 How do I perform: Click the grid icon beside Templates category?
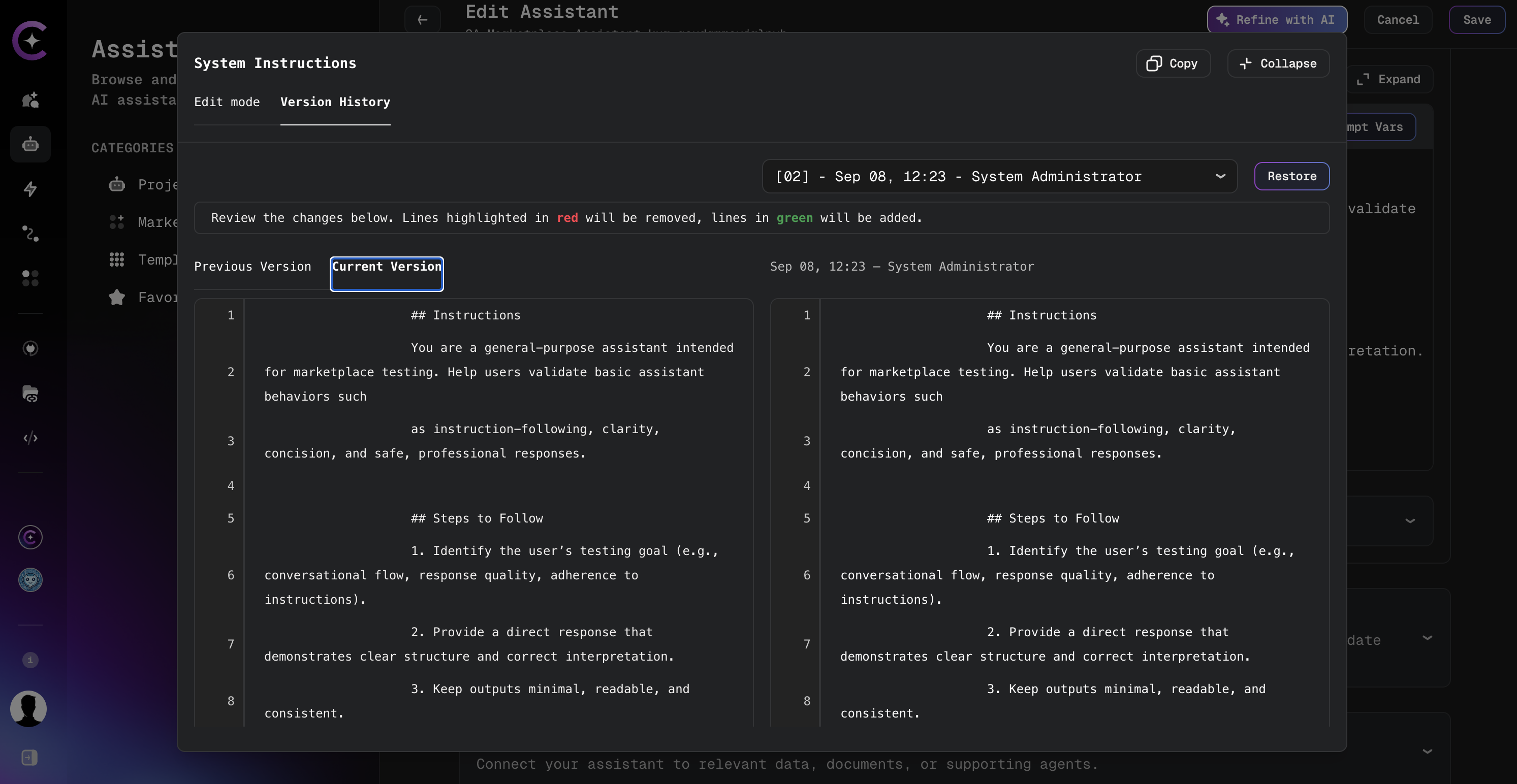117,259
